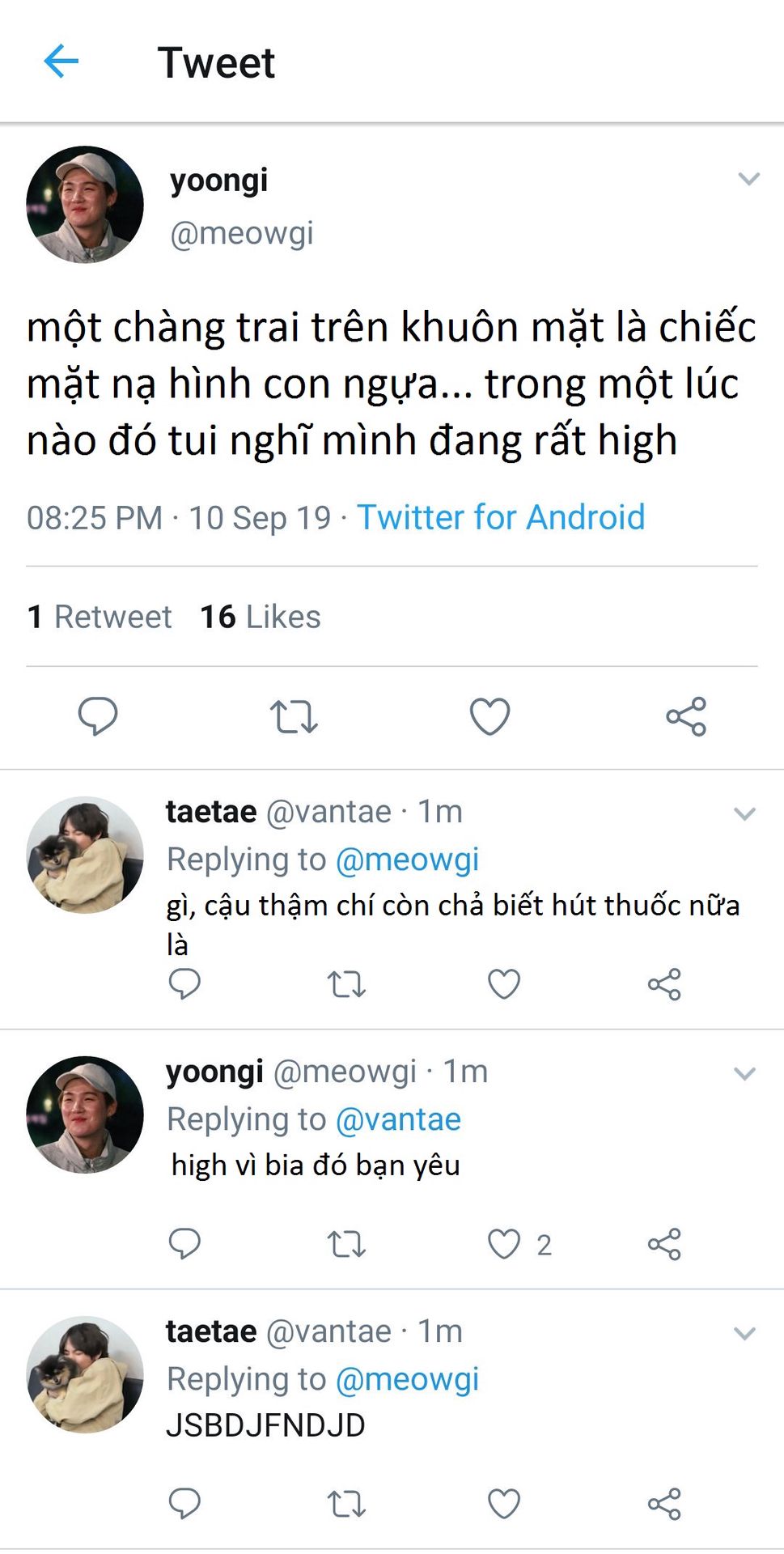Viewport: 784px width, 1554px height.
Task: Share the JSBDJFNDJD reply
Action: (664, 1504)
